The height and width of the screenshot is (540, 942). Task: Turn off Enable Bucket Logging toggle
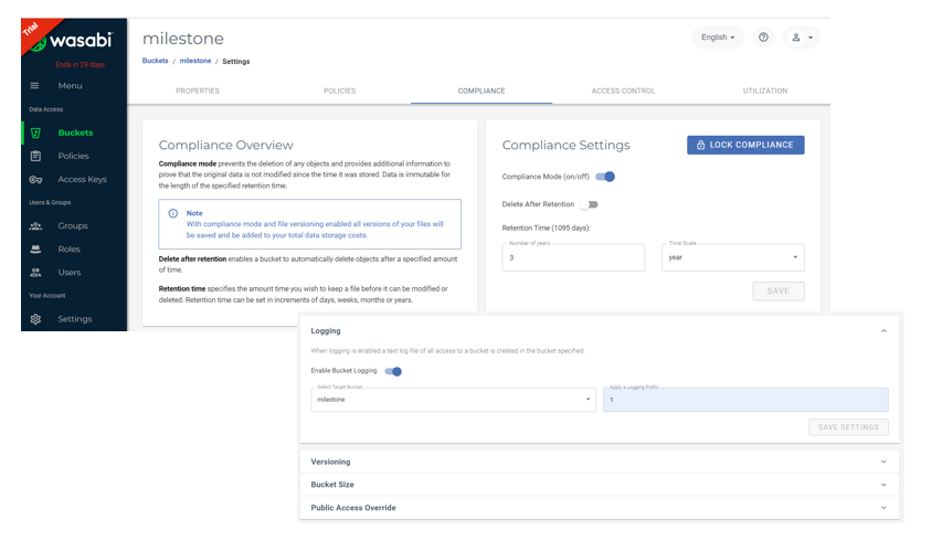pos(393,371)
